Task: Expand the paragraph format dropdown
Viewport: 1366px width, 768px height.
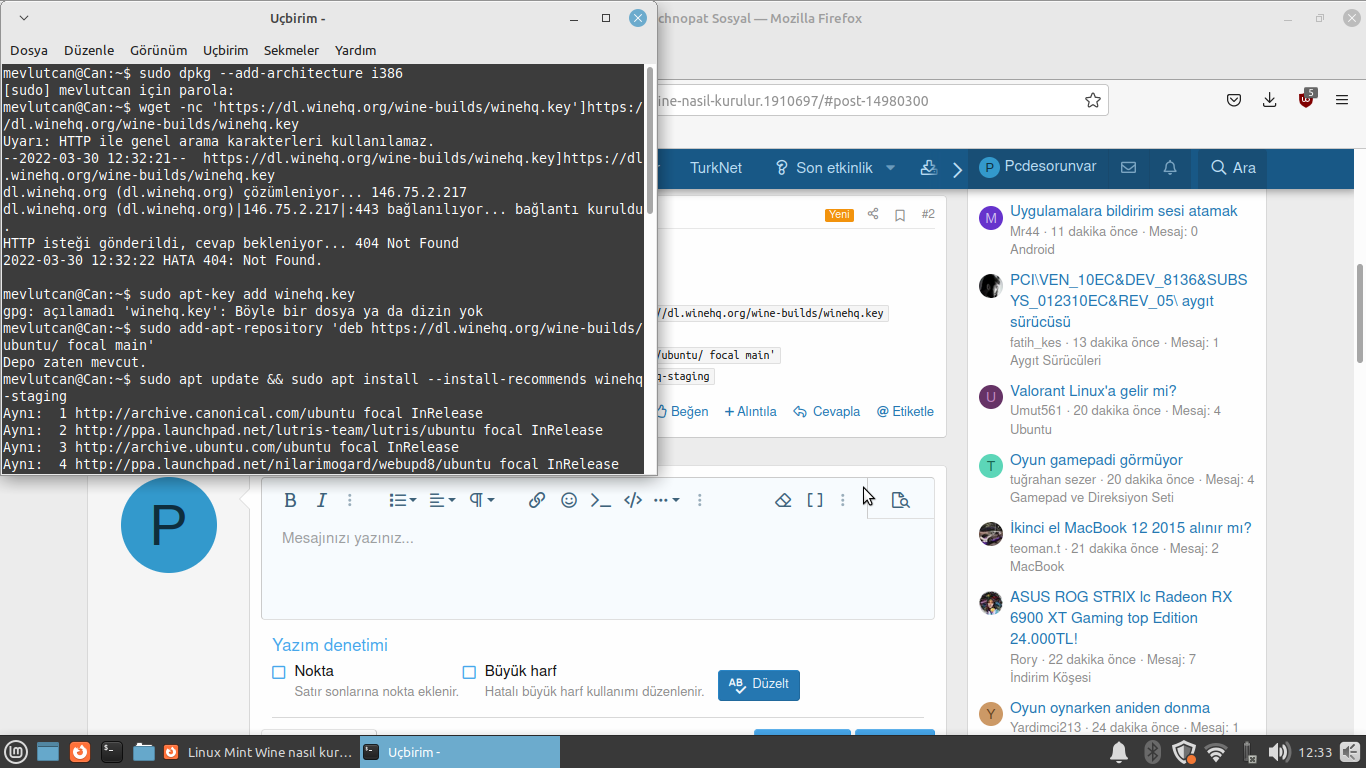Action: [482, 500]
